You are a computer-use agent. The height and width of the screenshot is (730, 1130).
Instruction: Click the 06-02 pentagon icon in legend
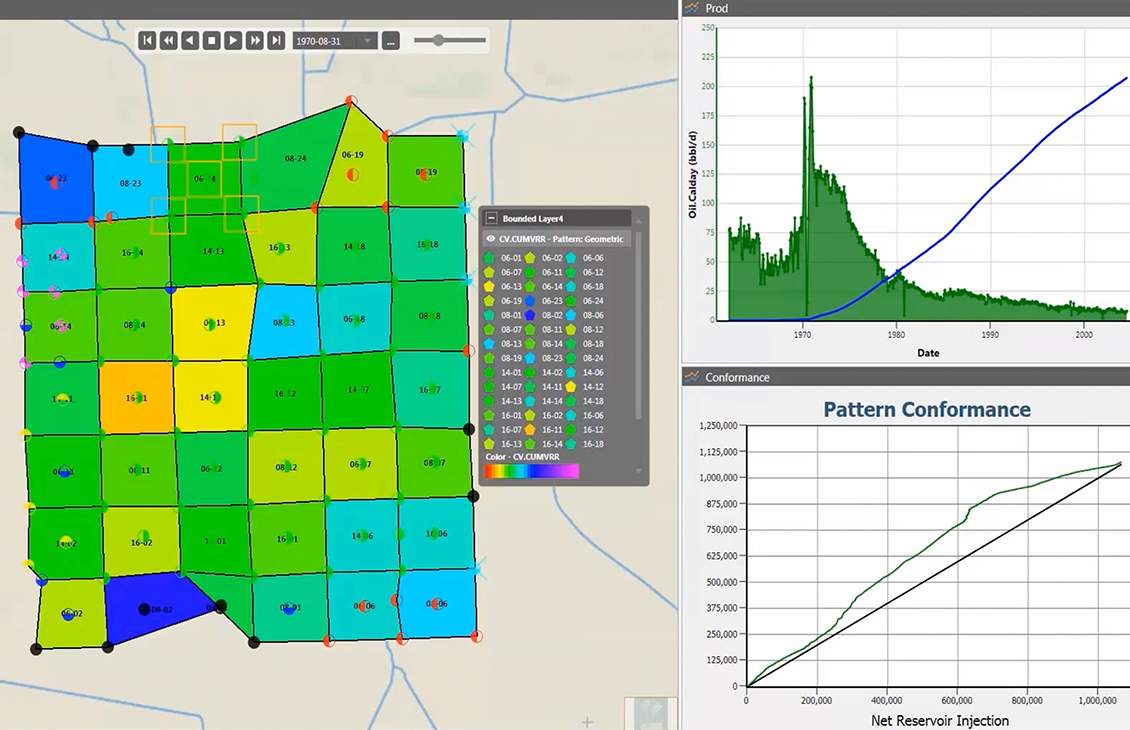pyautogui.click(x=530, y=257)
